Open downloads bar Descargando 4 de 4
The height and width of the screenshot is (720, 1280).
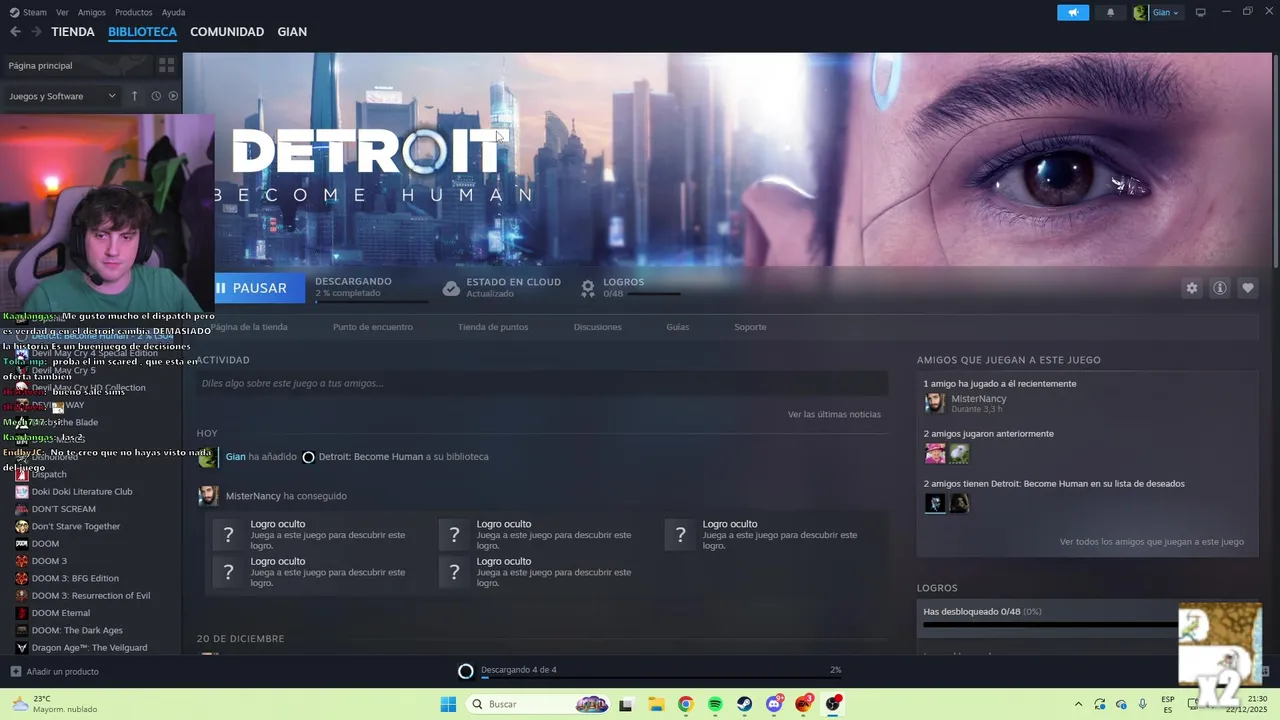point(649,671)
